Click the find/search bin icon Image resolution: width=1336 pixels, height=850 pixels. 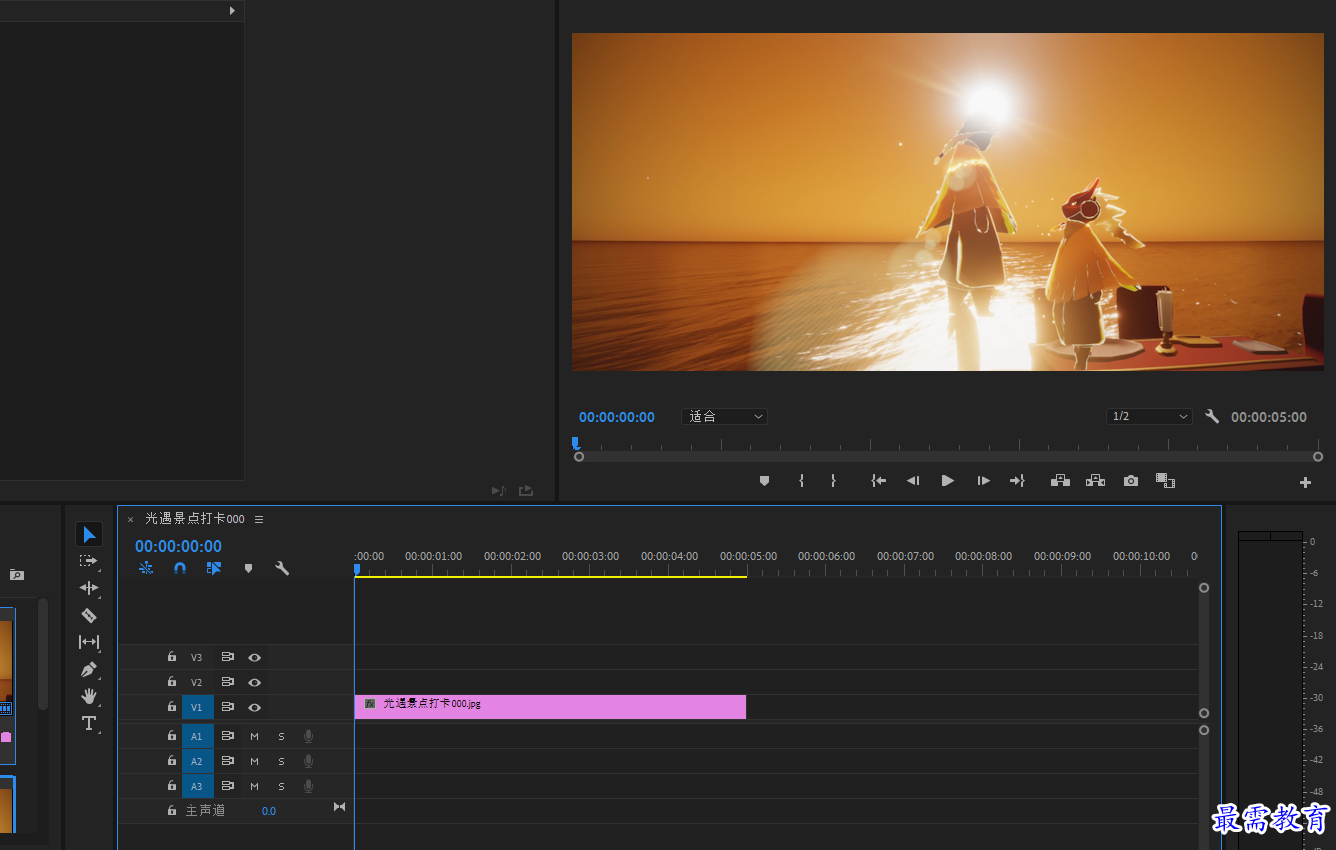click(x=16, y=575)
